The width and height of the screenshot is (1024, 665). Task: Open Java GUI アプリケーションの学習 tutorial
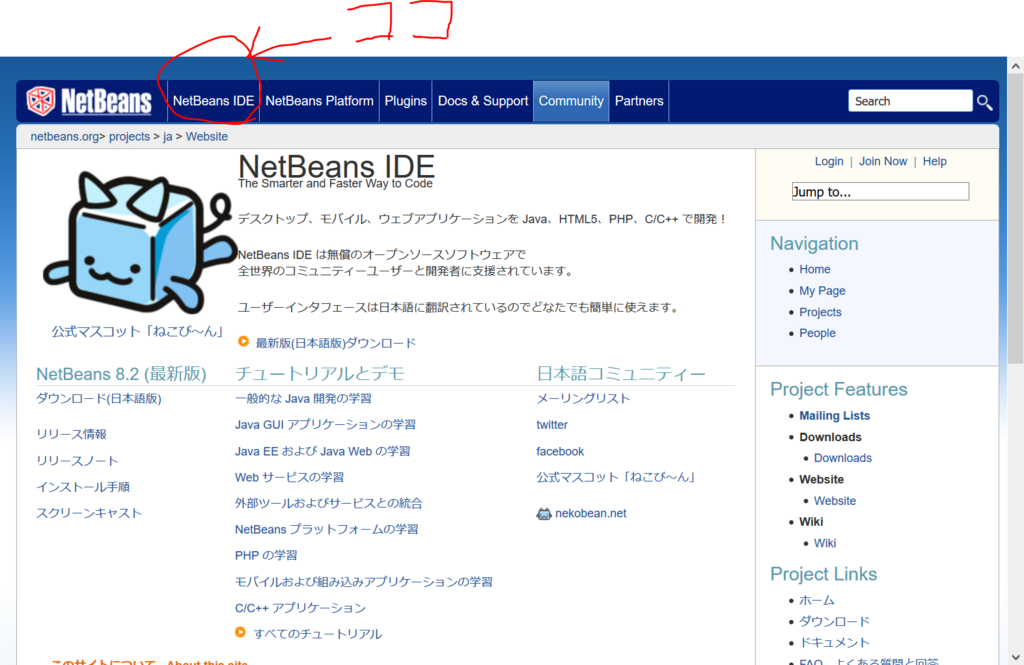point(325,425)
